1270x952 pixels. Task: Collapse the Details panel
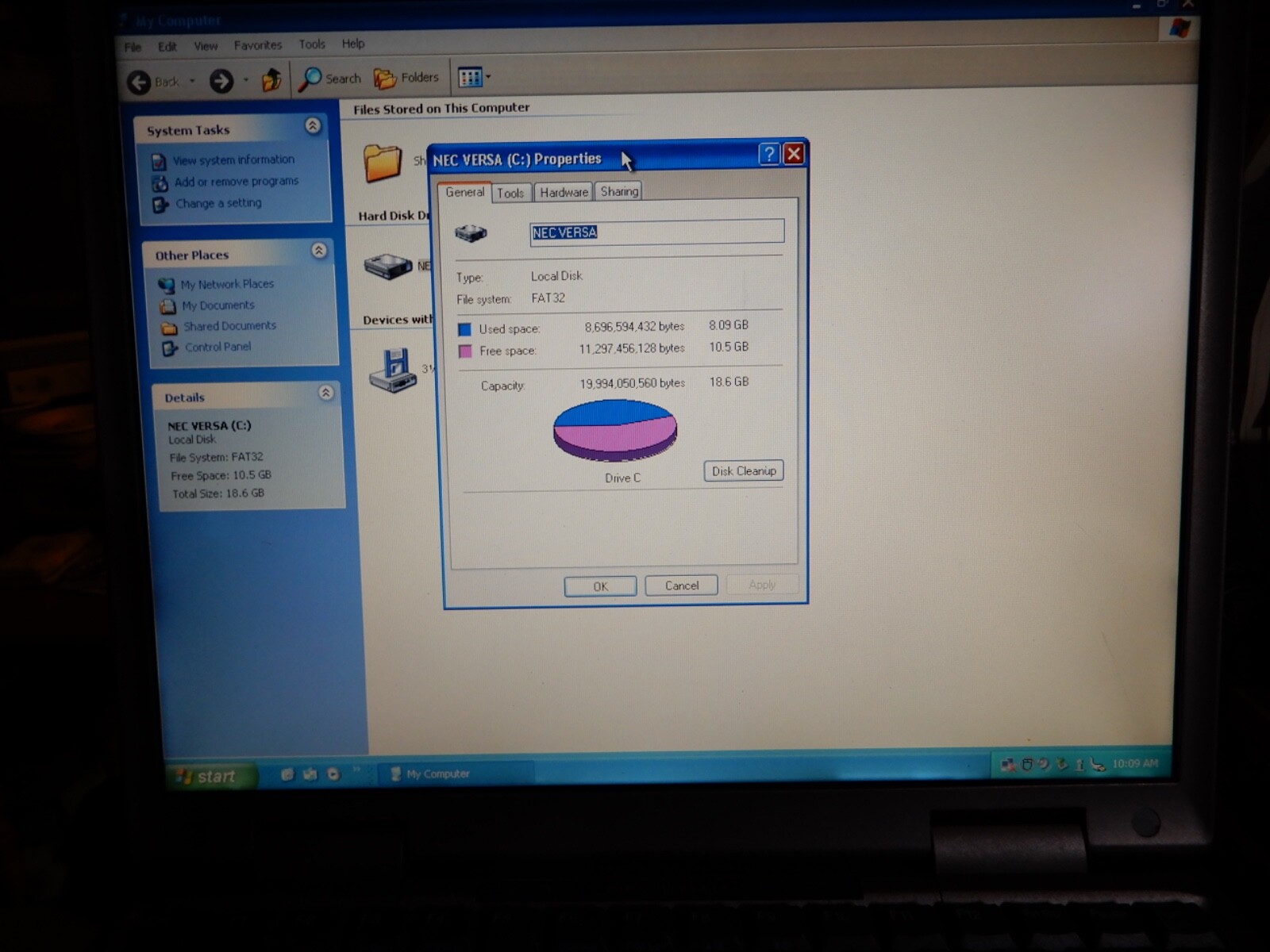[325, 393]
